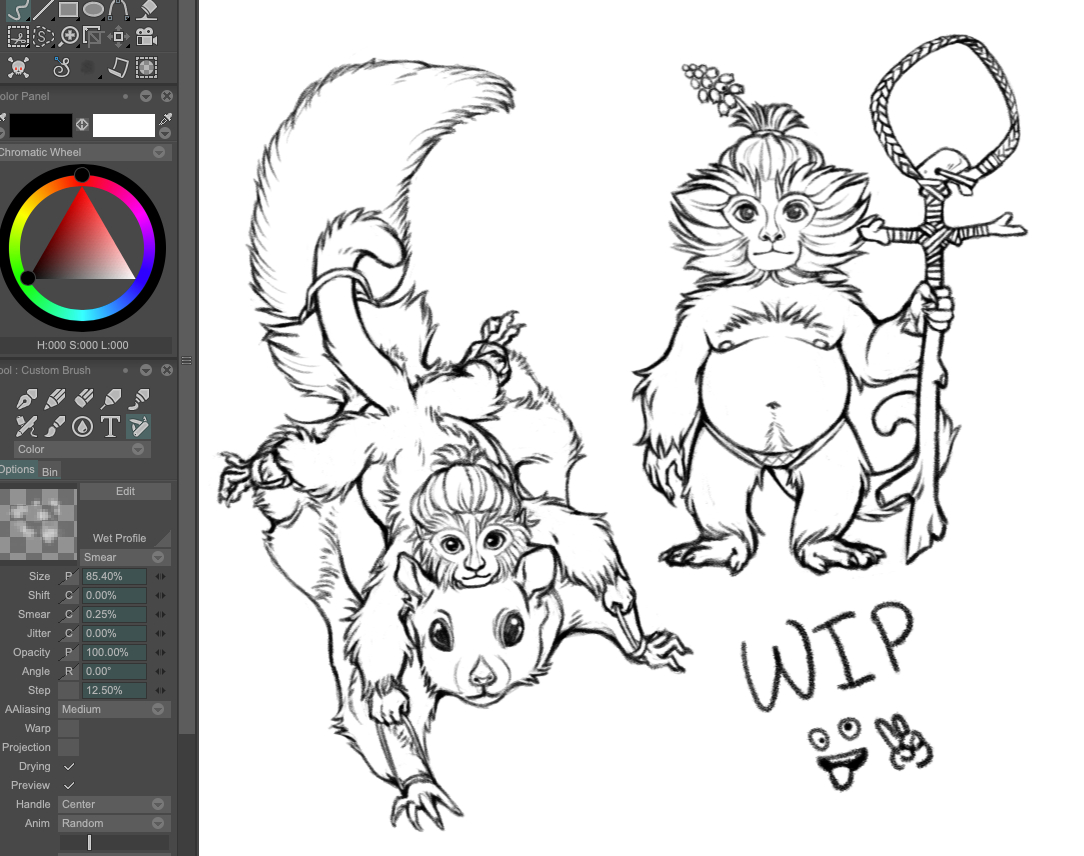Select the filled rectangle shape tool
1084x856 pixels.
pos(68,10)
